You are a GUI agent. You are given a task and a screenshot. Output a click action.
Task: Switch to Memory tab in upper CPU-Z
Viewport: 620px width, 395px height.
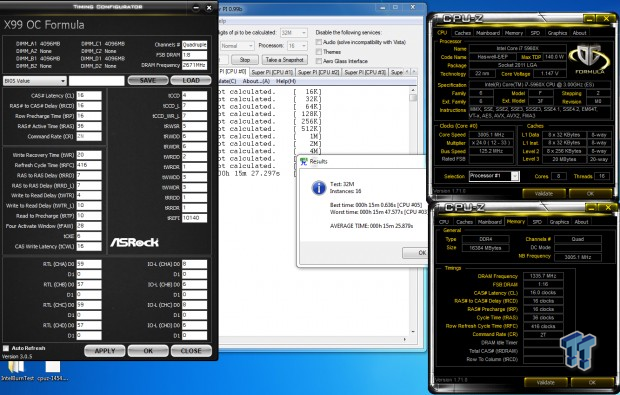(514, 33)
